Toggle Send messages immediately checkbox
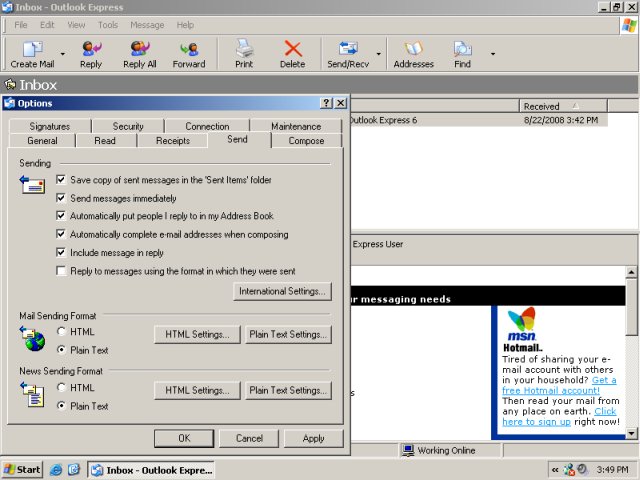This screenshot has width=640, height=480. (x=61, y=198)
